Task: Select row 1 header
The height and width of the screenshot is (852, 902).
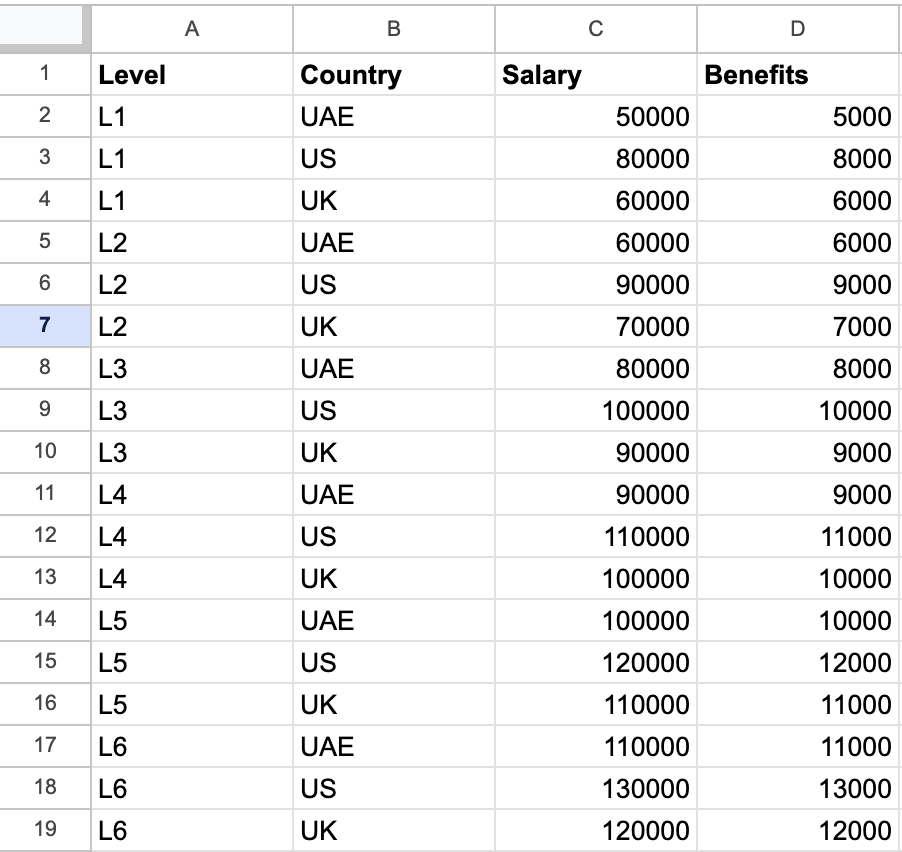Action: click(x=45, y=74)
